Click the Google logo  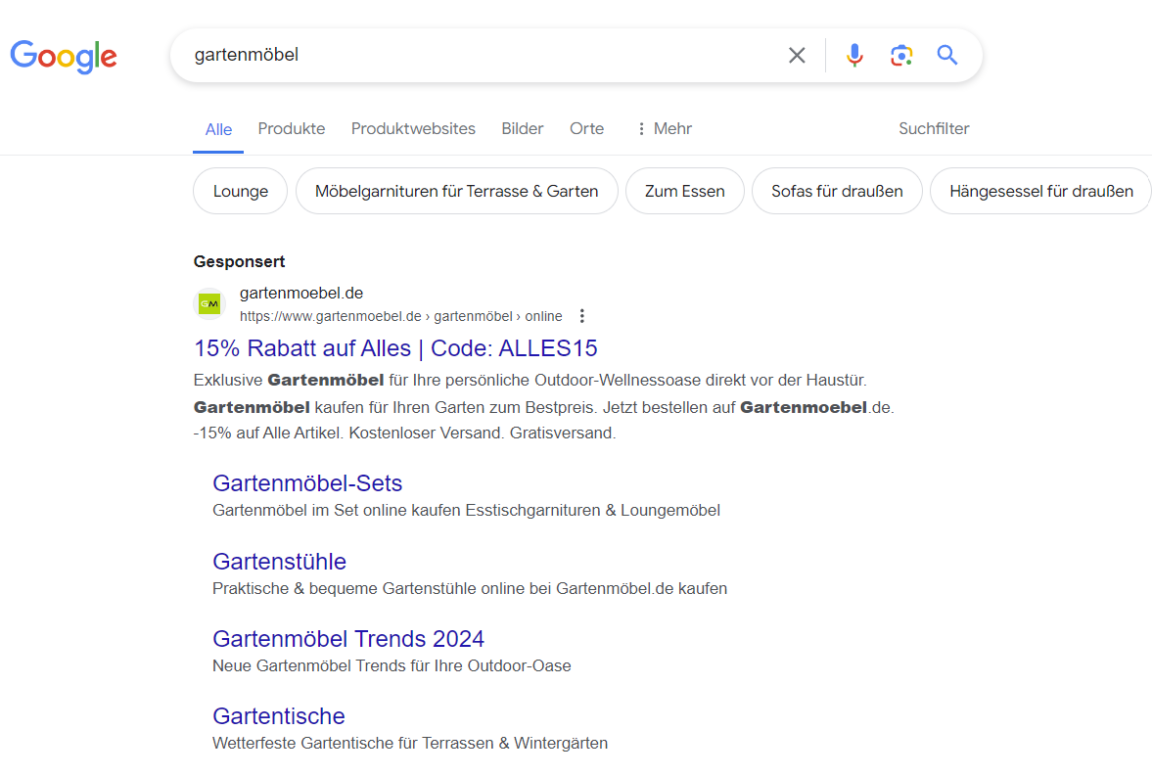point(63,56)
